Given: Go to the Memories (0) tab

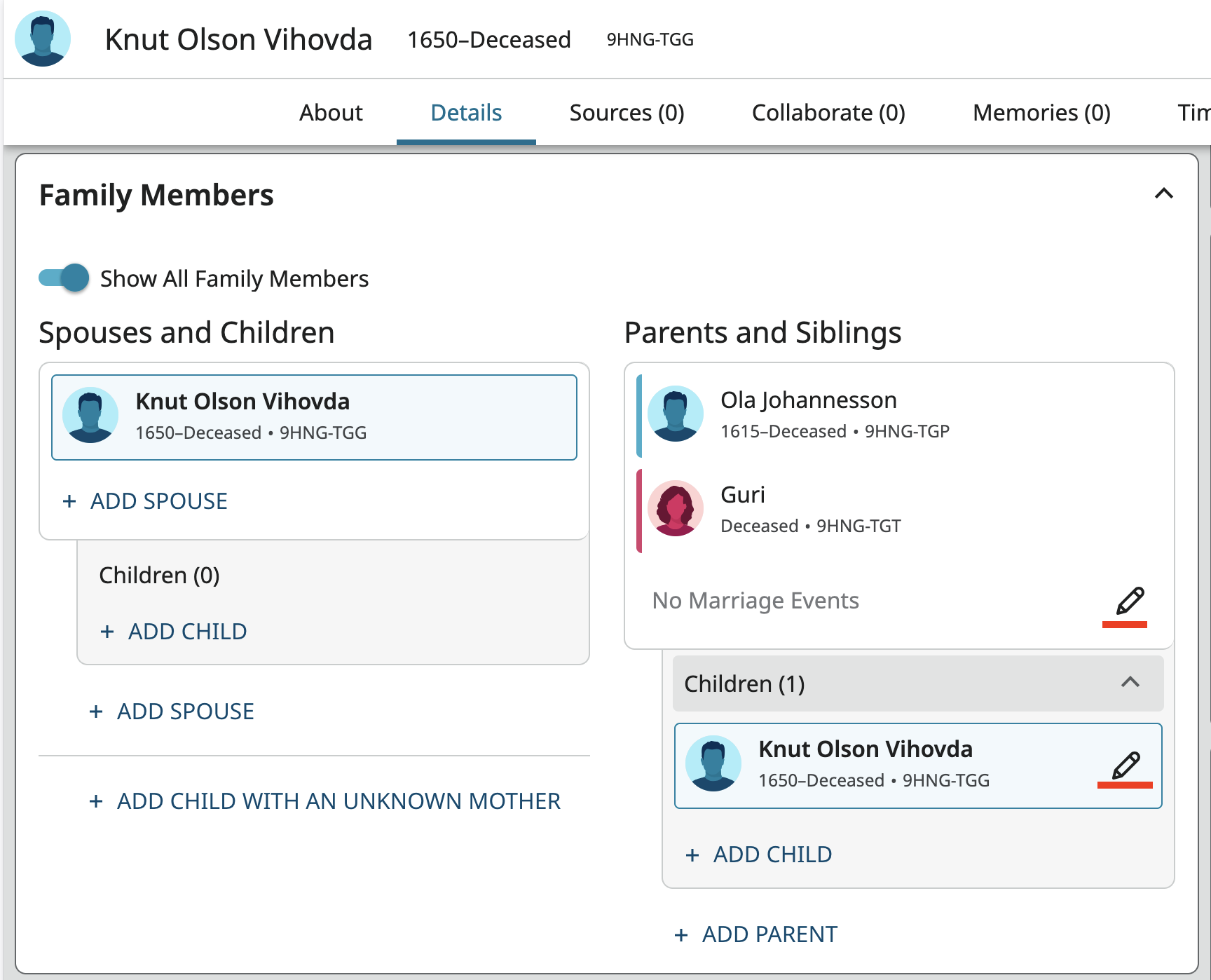Looking at the screenshot, I should coord(1041,113).
